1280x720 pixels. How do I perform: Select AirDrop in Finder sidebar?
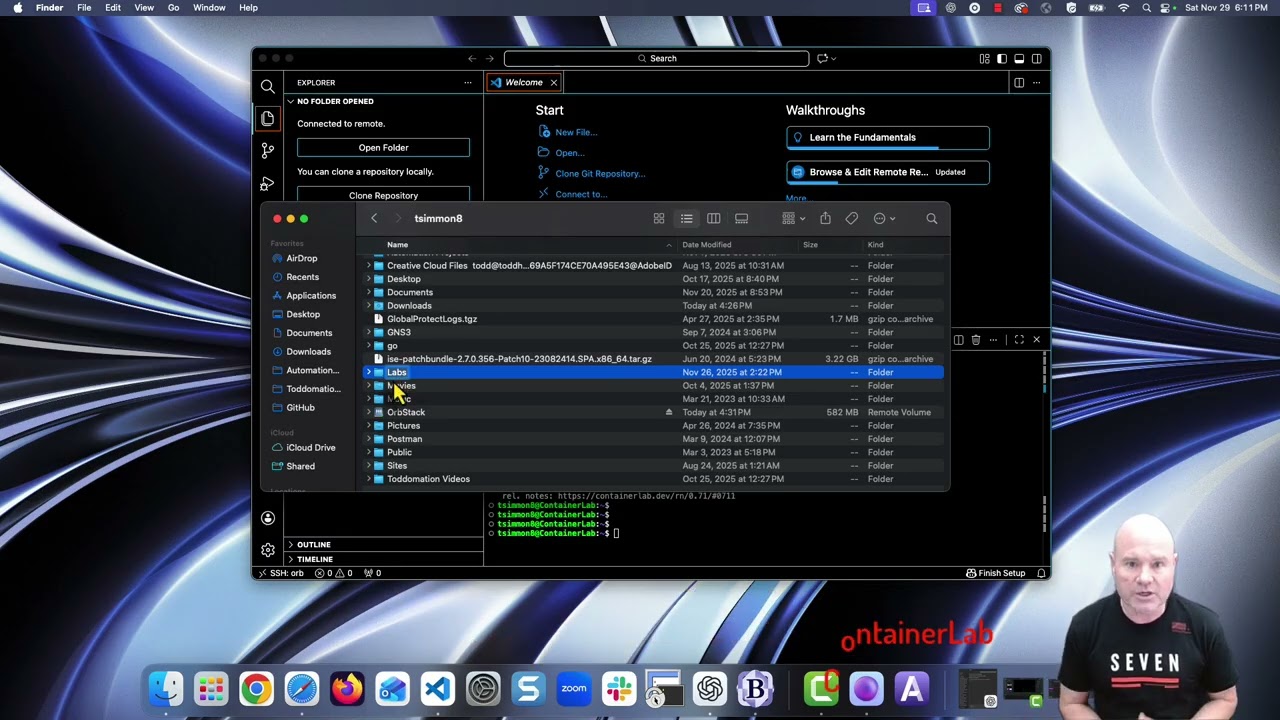[302, 258]
